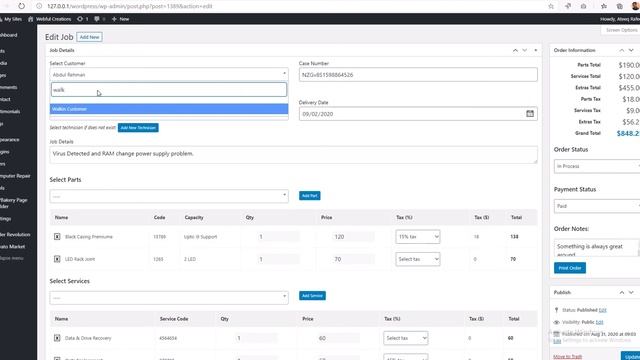Click the Qty field of Black Casing Premiume
The image size is (640, 360).
point(278,237)
